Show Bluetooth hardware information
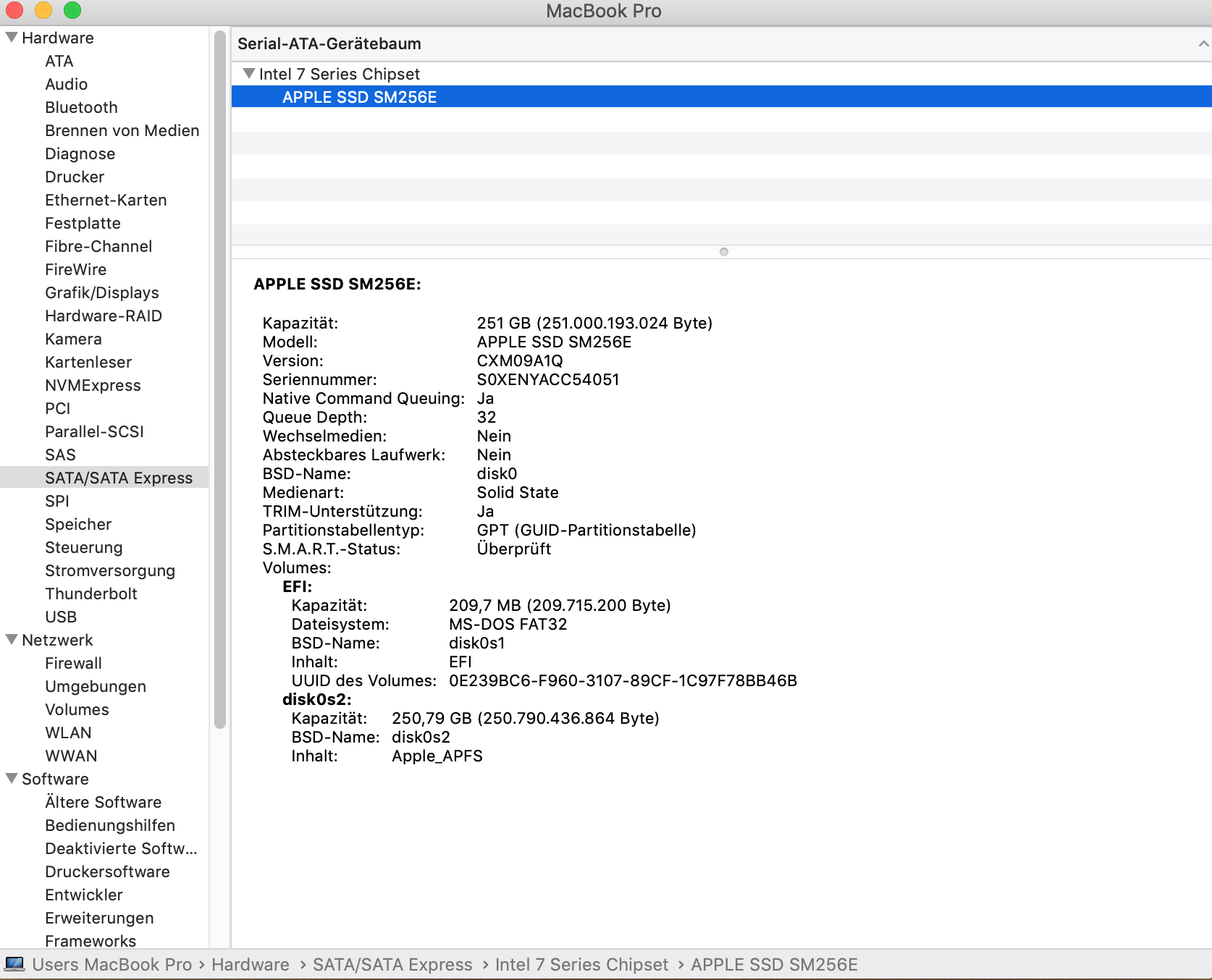The image size is (1212, 980). coord(81,108)
